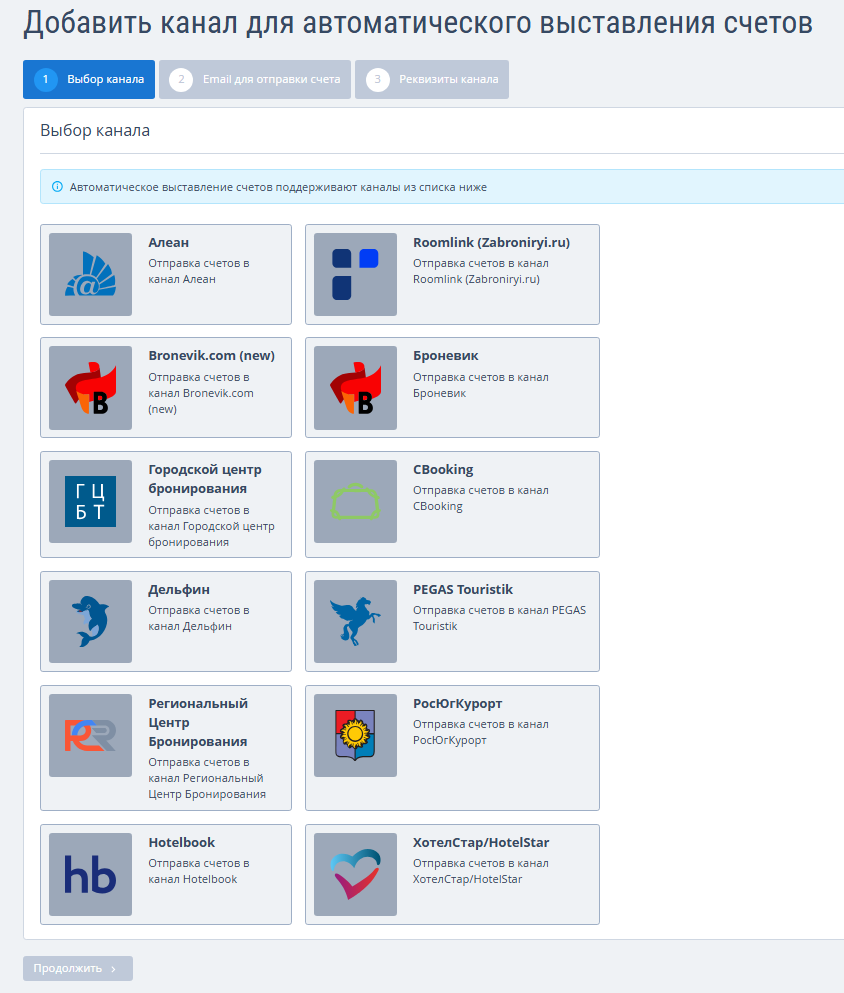Click description 'Отправка счетов в канал Hotelbook'

point(199,871)
